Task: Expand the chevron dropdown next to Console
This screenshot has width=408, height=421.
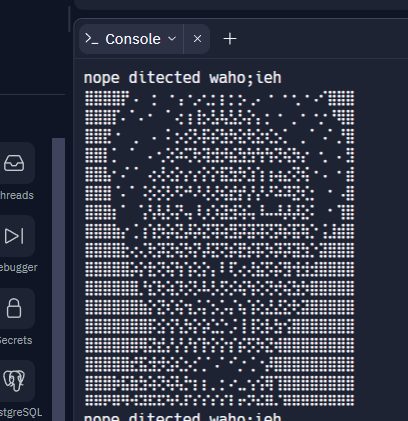Action: (x=172, y=39)
